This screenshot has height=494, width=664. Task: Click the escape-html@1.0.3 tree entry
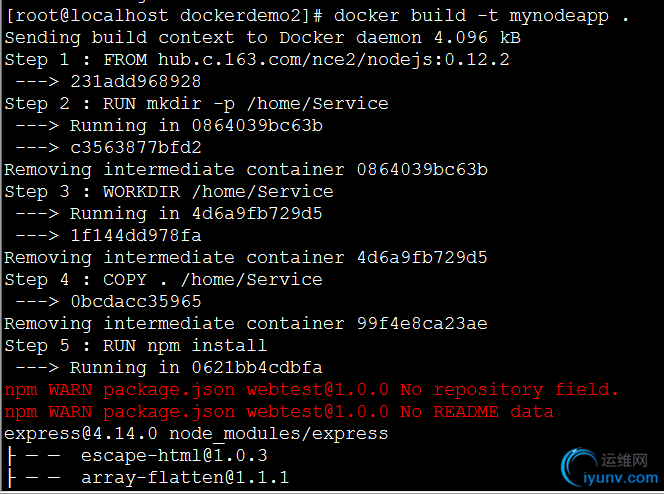click(174, 456)
